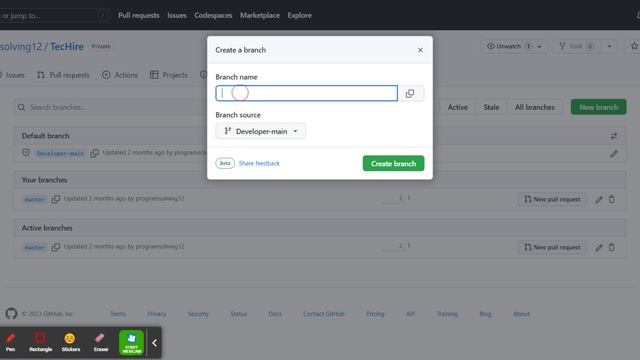
Task: Show the Stale branches filter tab
Action: coord(491,107)
